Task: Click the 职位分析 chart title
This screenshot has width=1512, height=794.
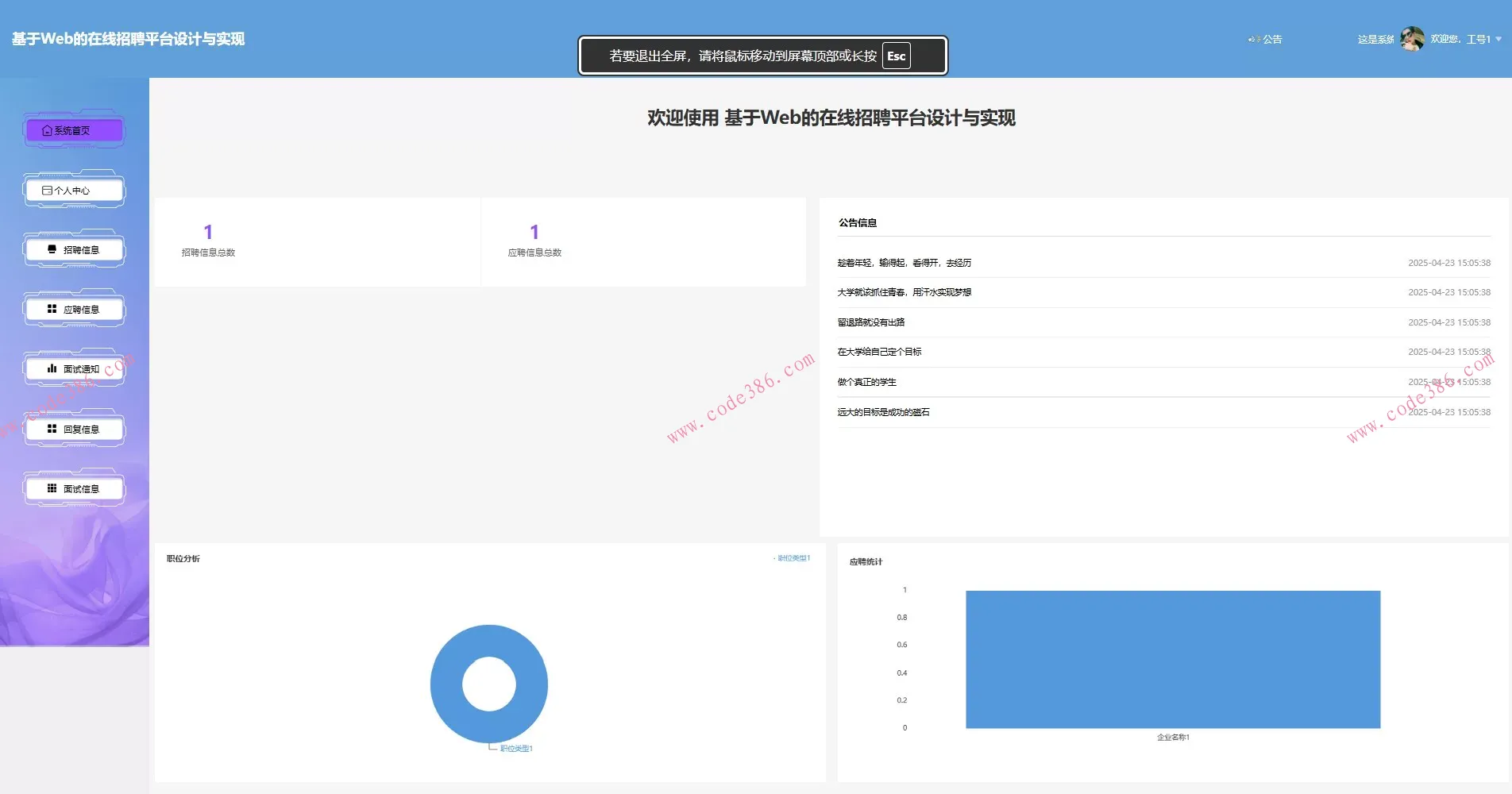Action: [x=183, y=559]
